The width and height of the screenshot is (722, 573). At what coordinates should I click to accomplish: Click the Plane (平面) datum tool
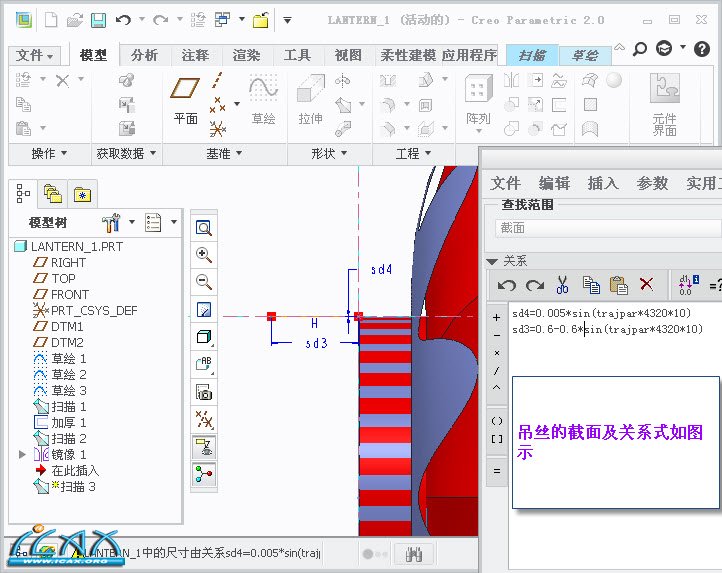coord(186,101)
